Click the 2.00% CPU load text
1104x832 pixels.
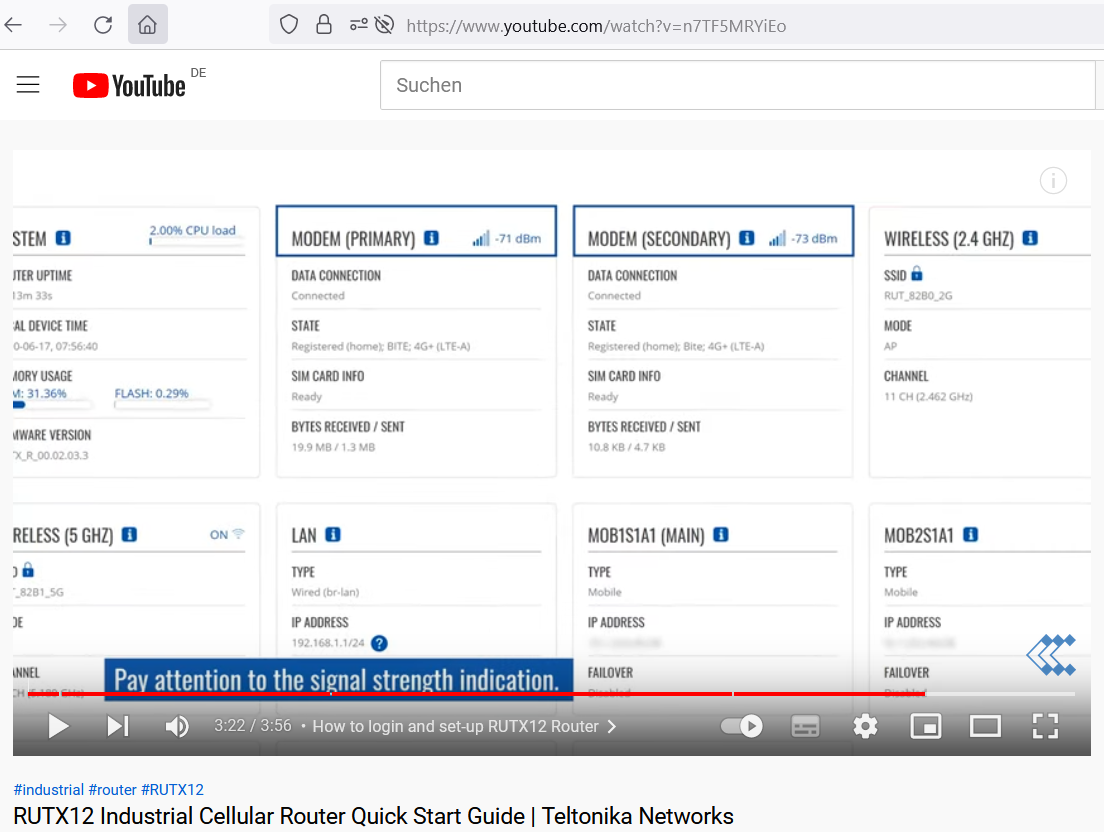(x=193, y=230)
